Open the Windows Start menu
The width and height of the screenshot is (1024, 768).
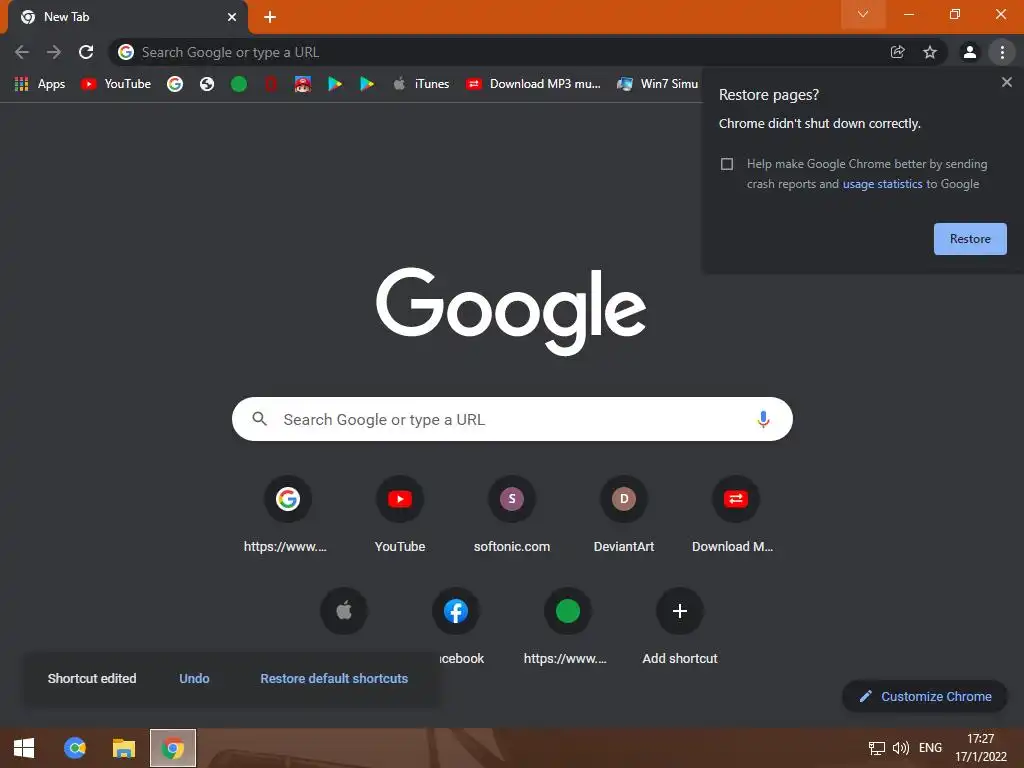coord(24,748)
